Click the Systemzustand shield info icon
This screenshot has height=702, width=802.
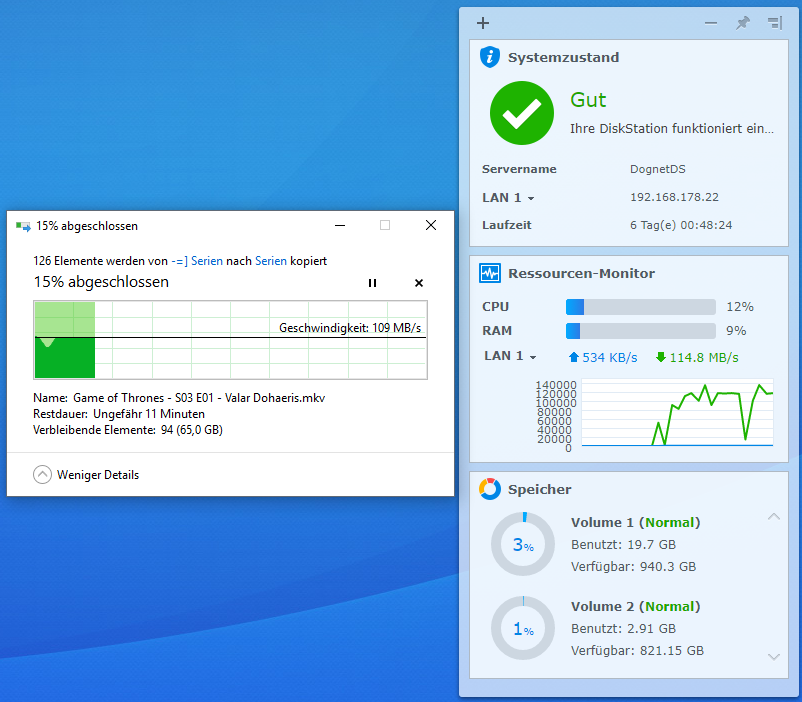[489, 57]
